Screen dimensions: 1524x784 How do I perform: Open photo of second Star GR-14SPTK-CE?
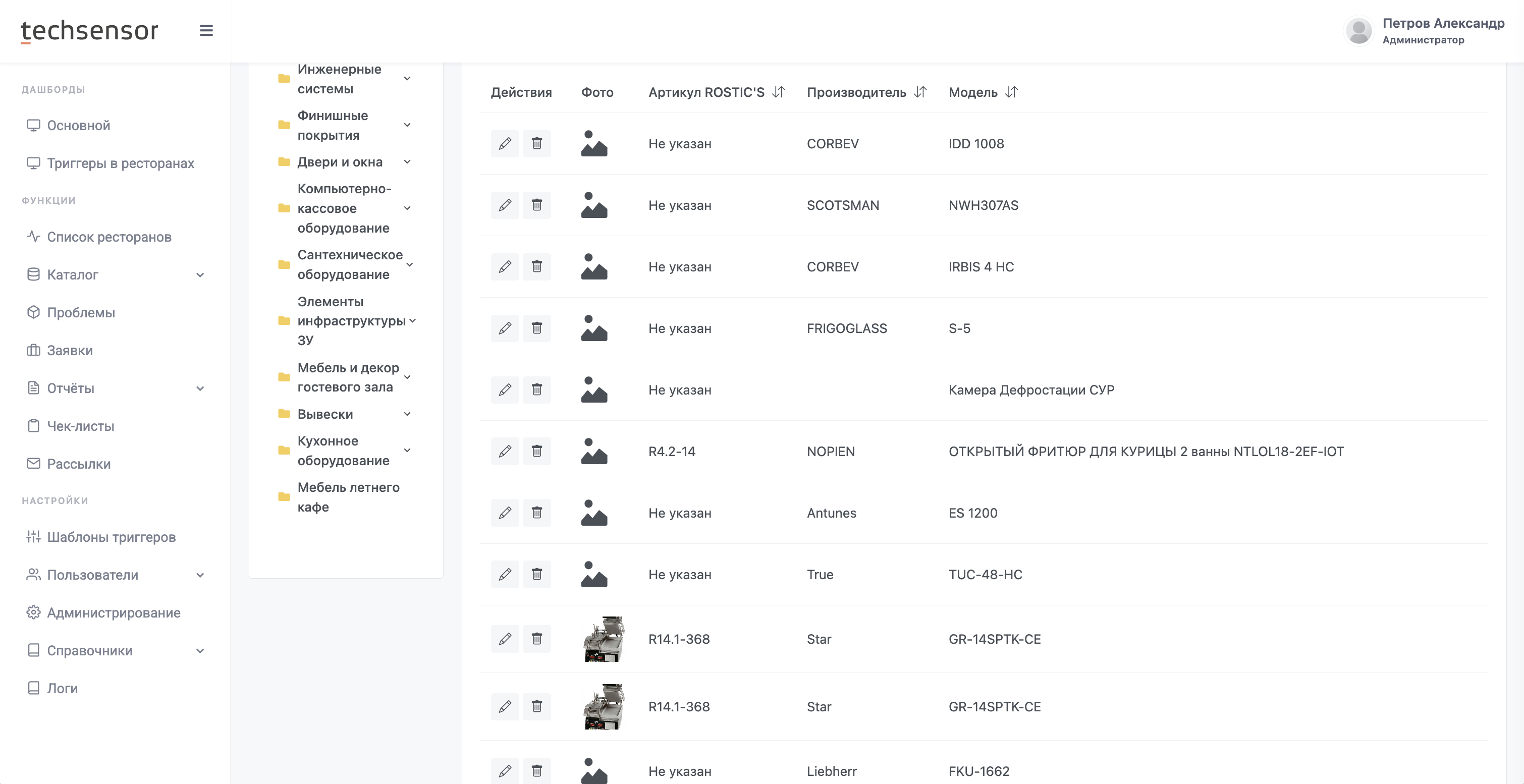point(604,706)
